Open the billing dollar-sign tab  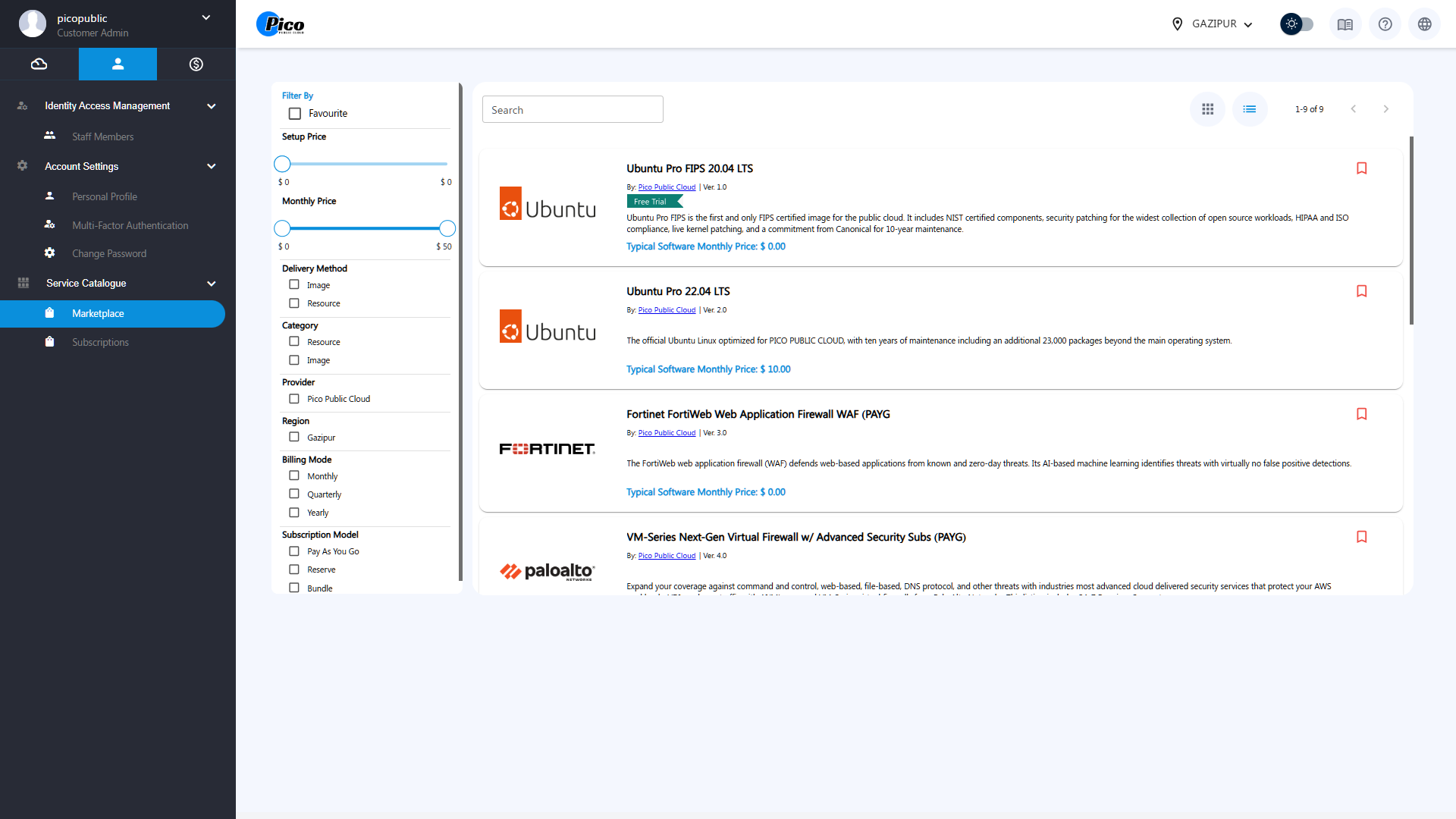196,64
